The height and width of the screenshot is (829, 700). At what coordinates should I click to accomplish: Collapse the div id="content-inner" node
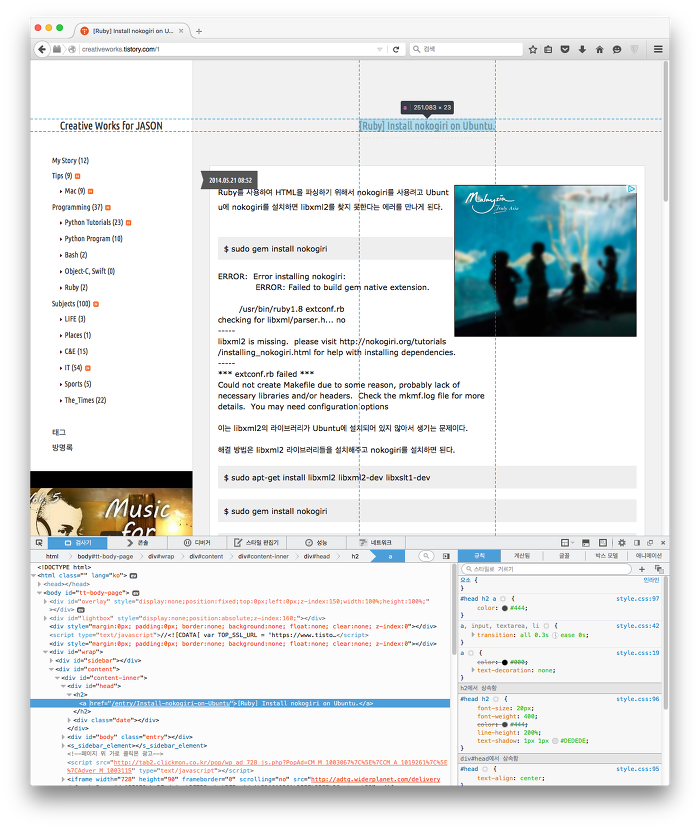(57, 678)
